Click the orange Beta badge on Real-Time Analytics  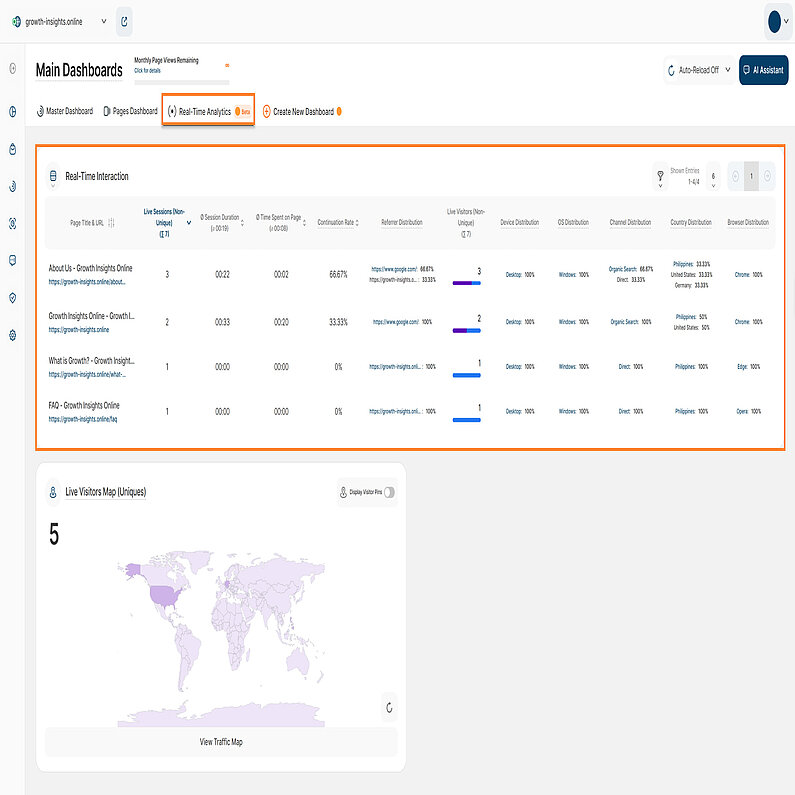[243, 112]
